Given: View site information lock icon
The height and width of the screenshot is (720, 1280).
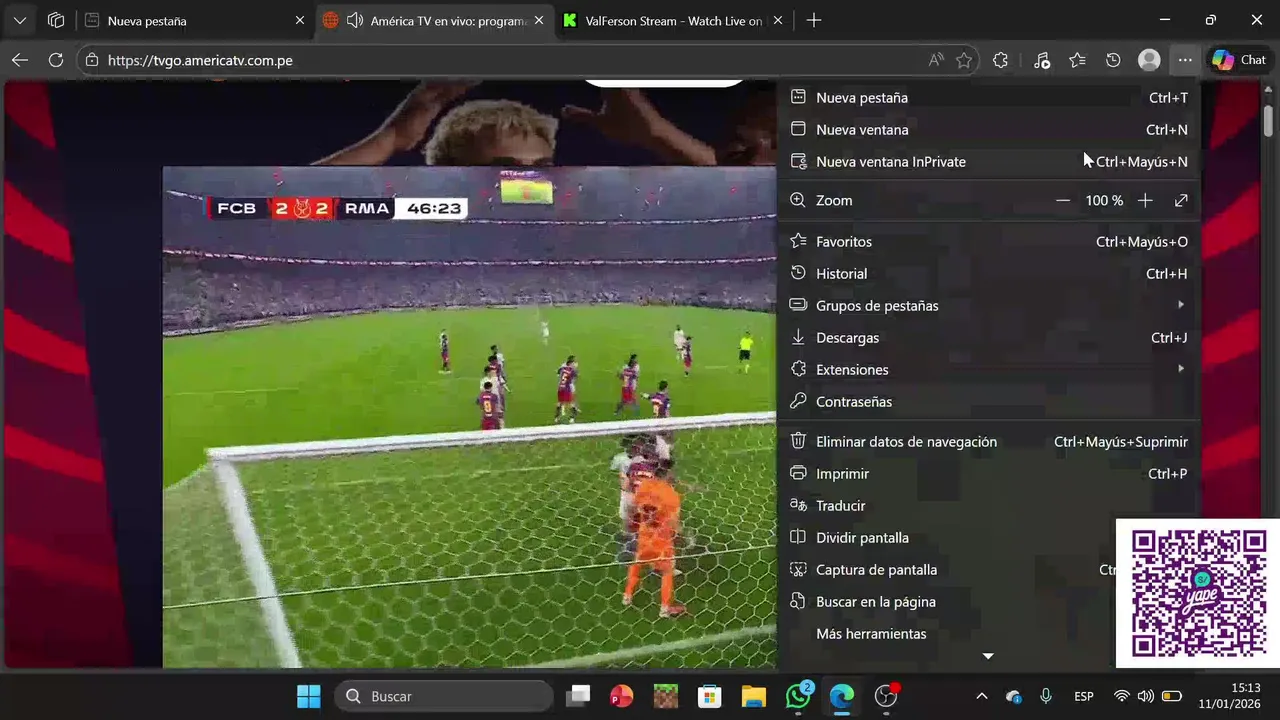Looking at the screenshot, I should coord(92,60).
